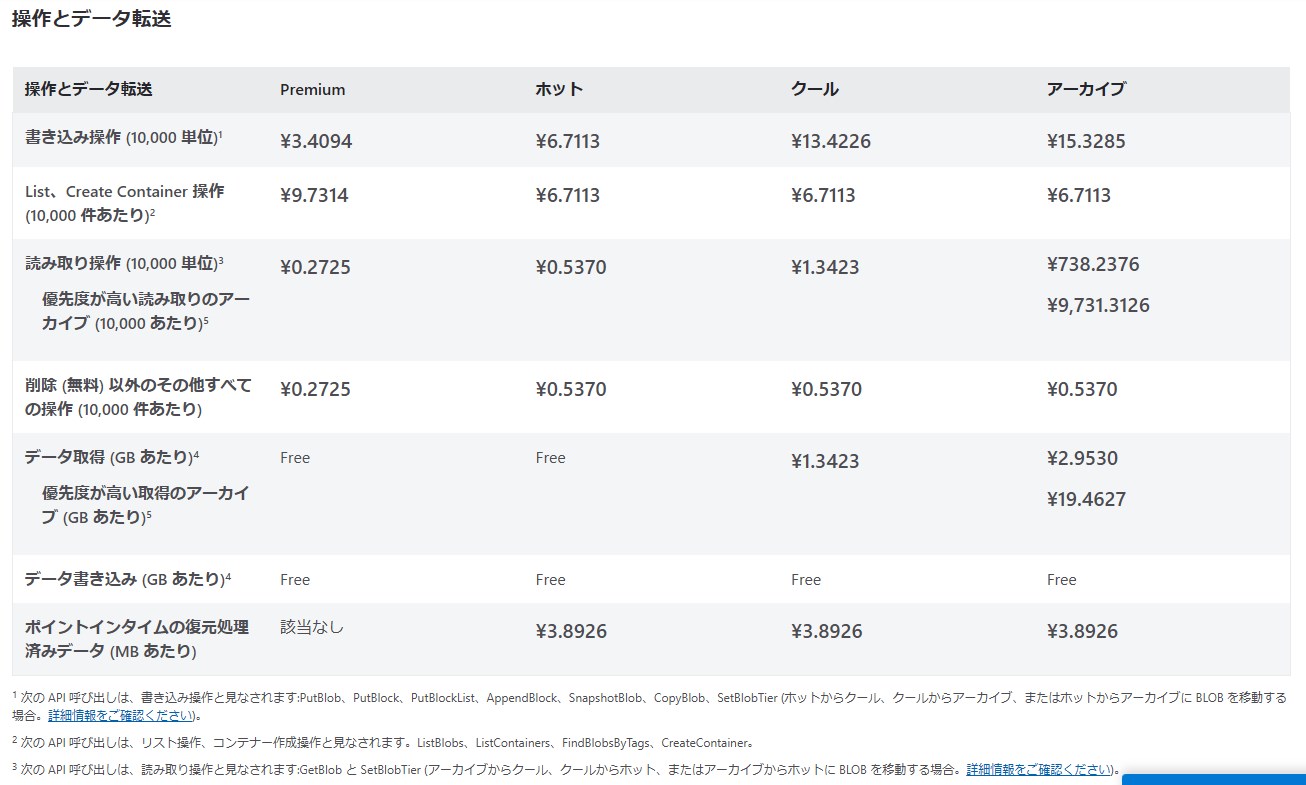The width and height of the screenshot is (1306, 785).
Task: Open the details link in footnote 3
Action: (1039, 770)
